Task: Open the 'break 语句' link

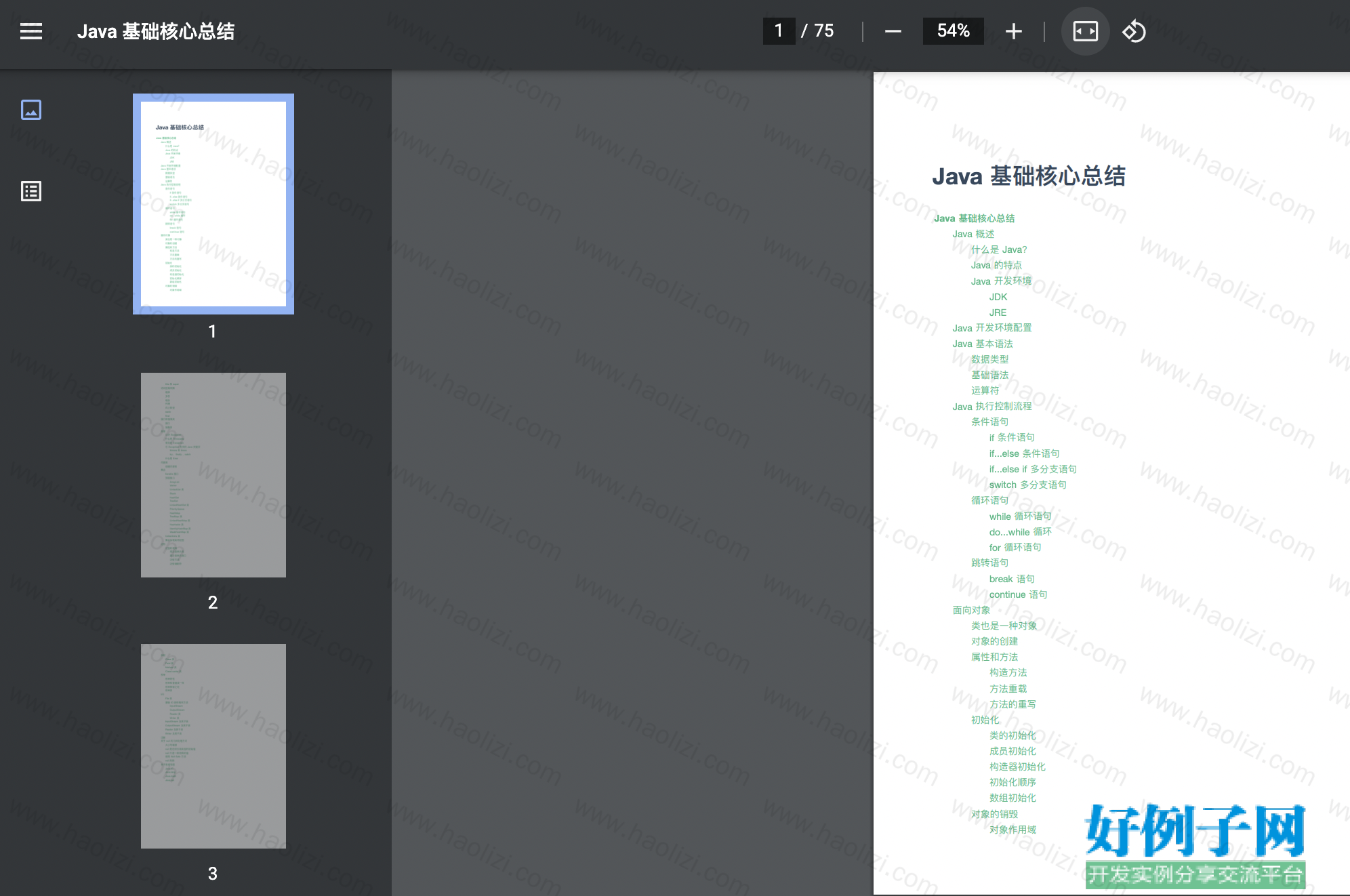Action: (x=1012, y=579)
